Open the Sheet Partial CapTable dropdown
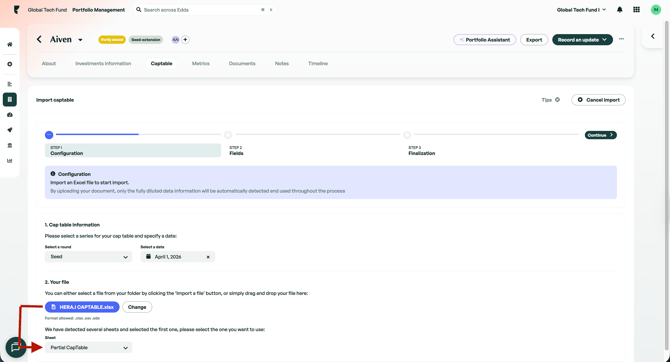 point(88,347)
